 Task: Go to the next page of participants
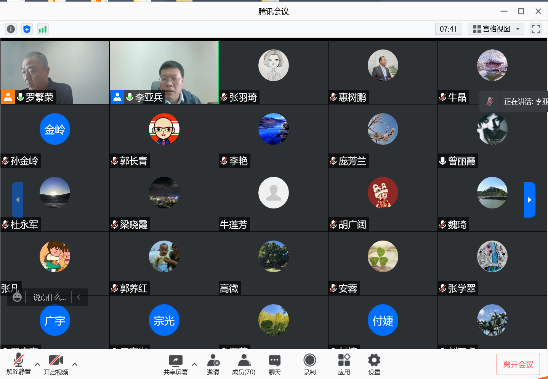[x=529, y=200]
